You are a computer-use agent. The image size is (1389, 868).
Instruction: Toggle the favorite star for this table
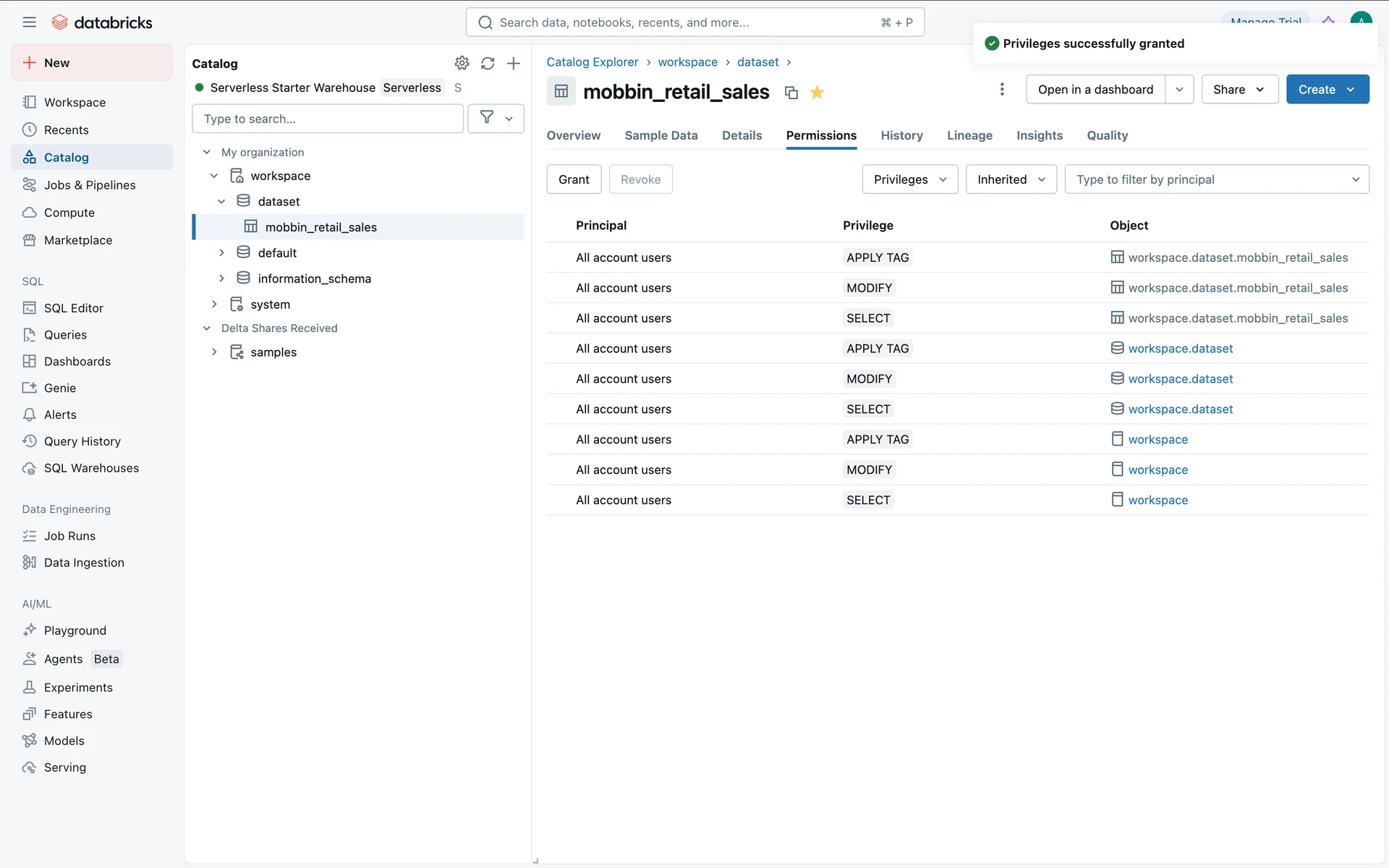click(x=817, y=93)
